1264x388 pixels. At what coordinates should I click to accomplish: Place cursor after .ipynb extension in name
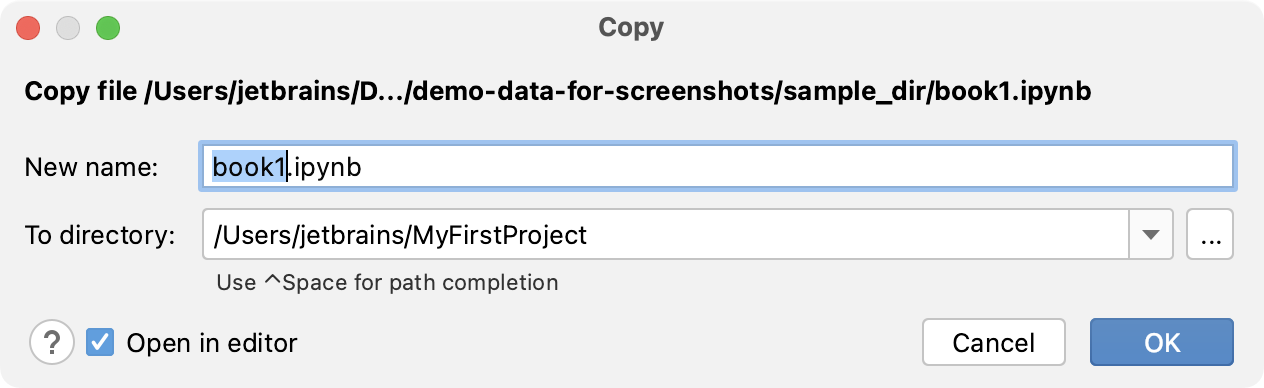(x=363, y=167)
